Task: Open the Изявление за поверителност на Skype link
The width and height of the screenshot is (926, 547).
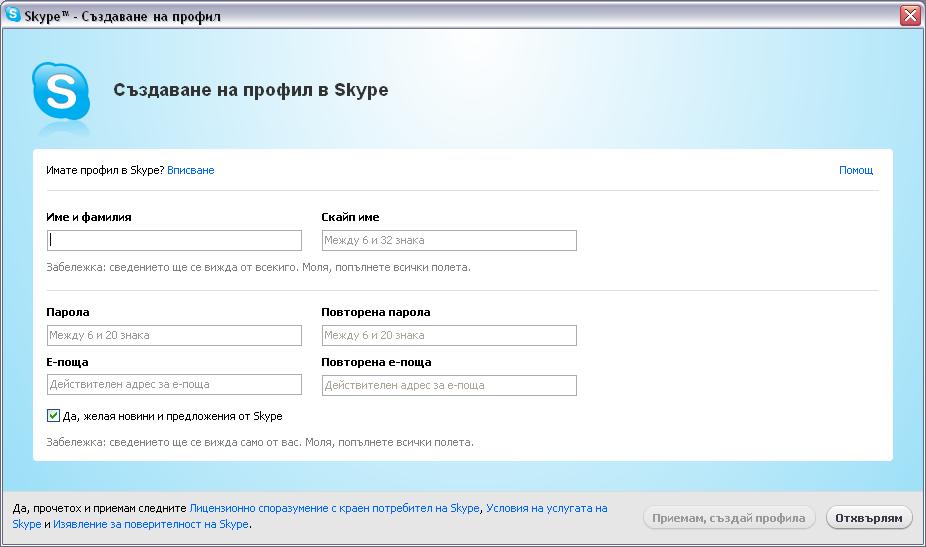Action: point(151,524)
